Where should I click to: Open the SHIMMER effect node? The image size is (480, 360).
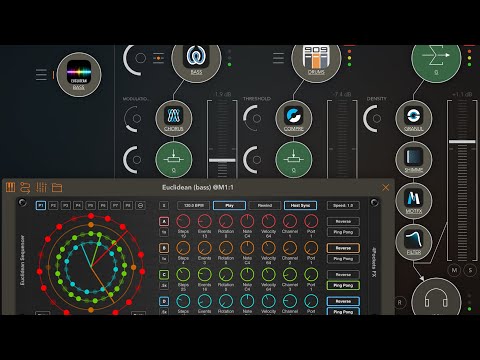tap(414, 160)
